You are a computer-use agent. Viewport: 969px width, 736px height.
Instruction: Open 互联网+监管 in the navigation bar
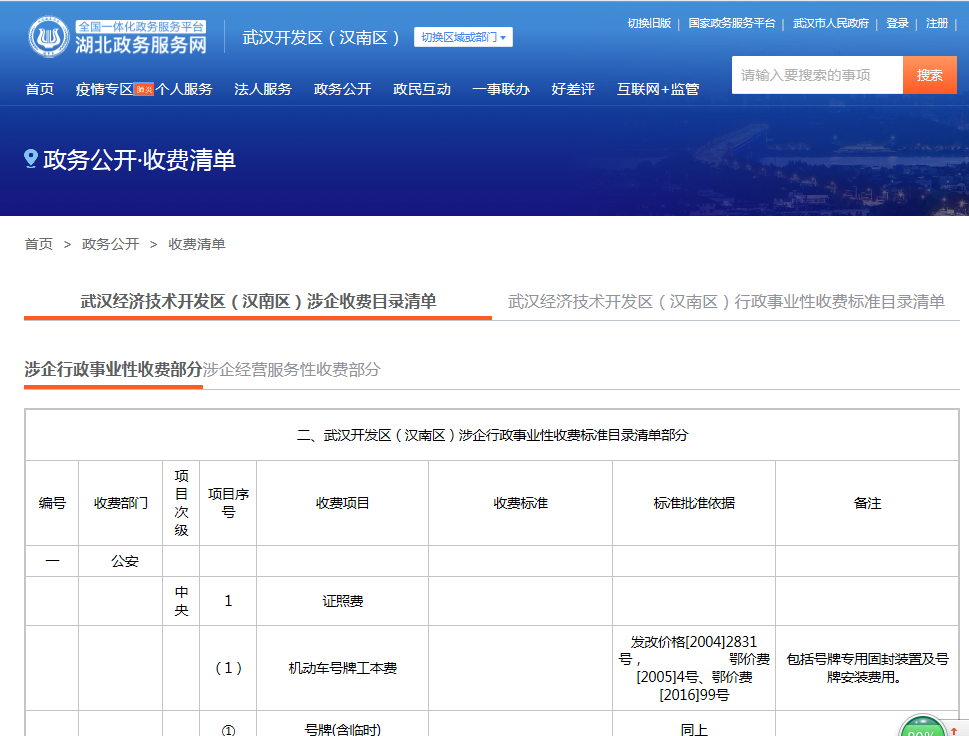658,89
